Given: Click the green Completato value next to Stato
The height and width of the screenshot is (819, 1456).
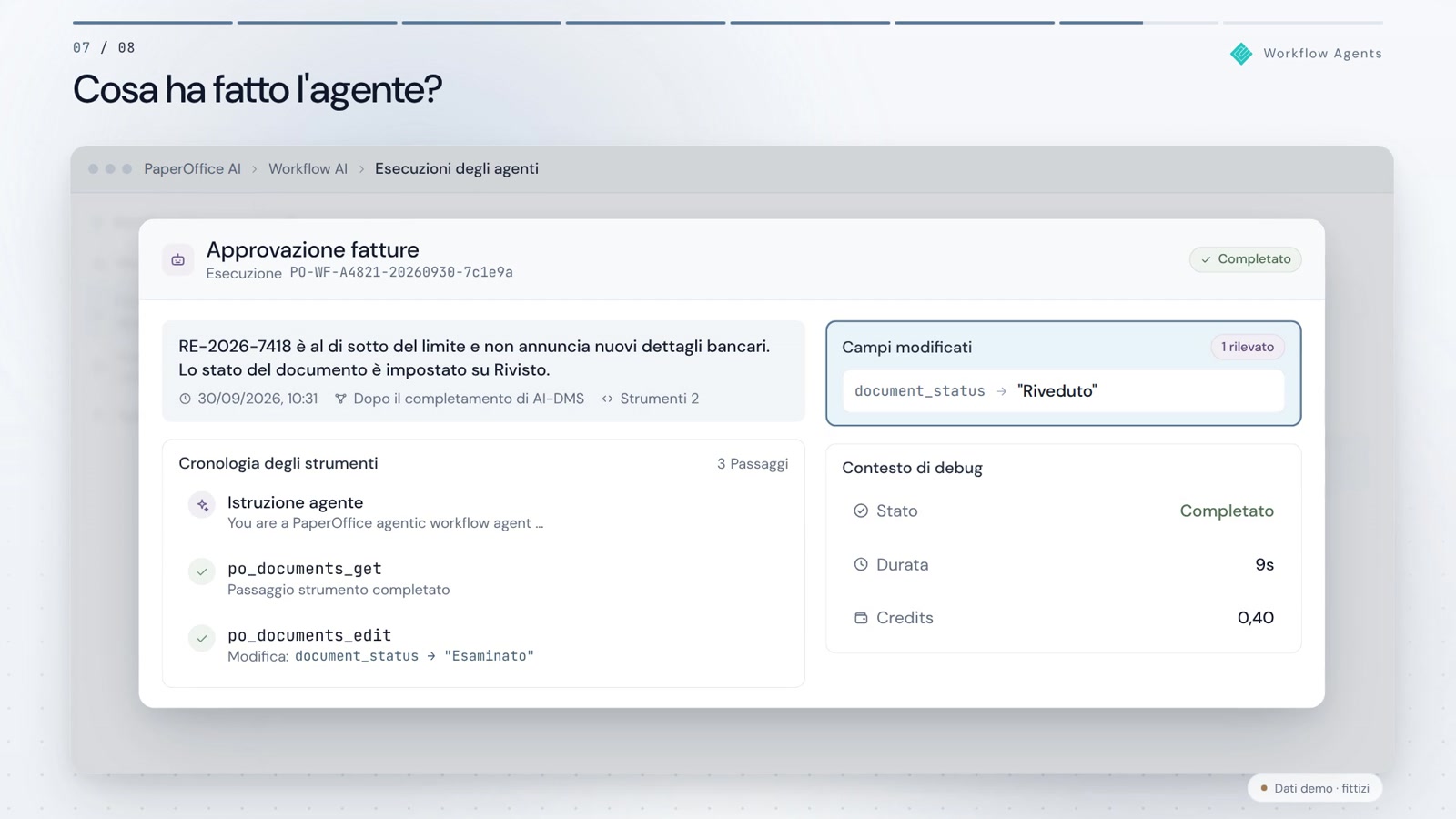Looking at the screenshot, I should tap(1227, 511).
